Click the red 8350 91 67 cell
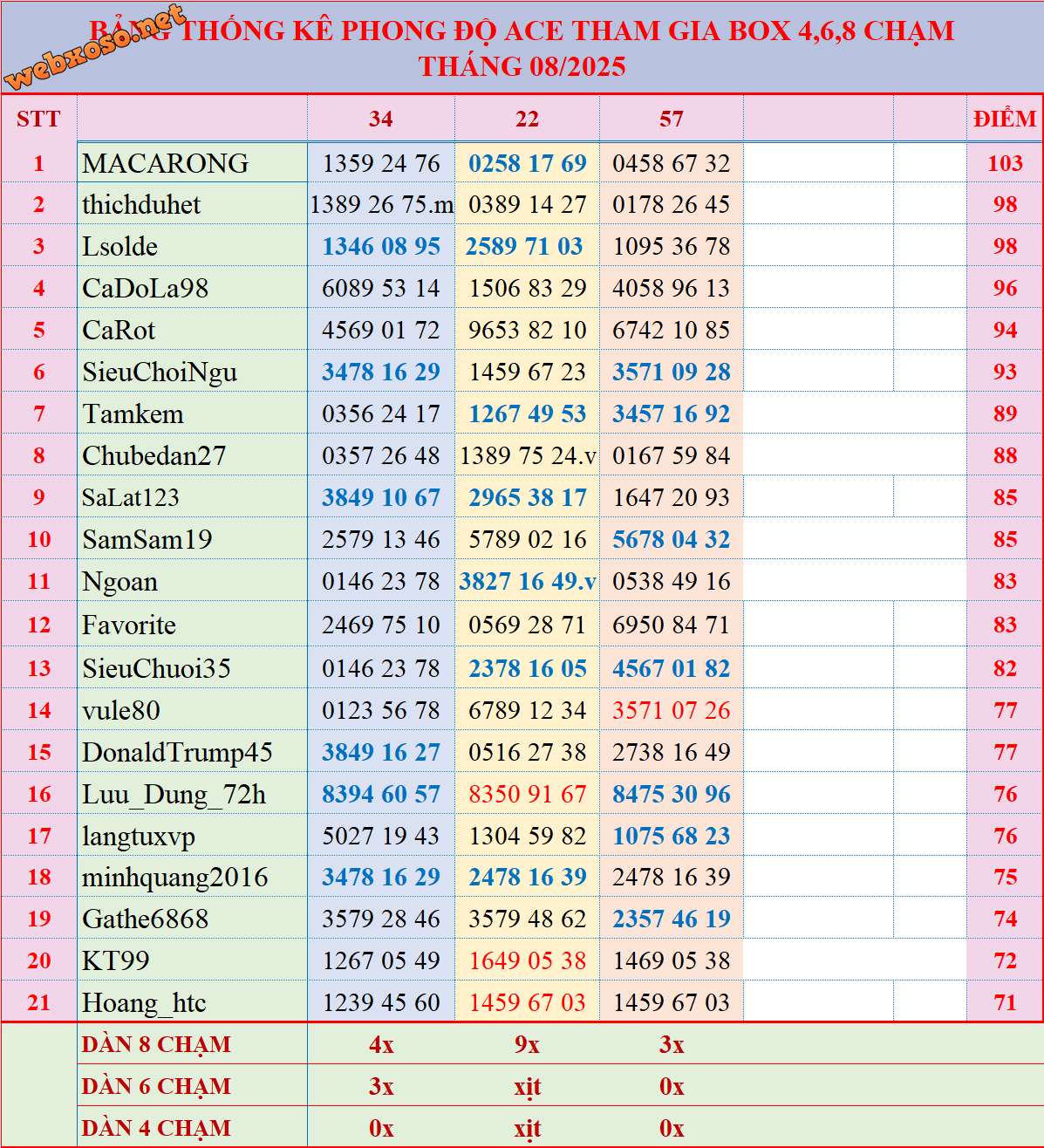Screen dimensions: 1044x1148 pyautogui.click(x=527, y=794)
